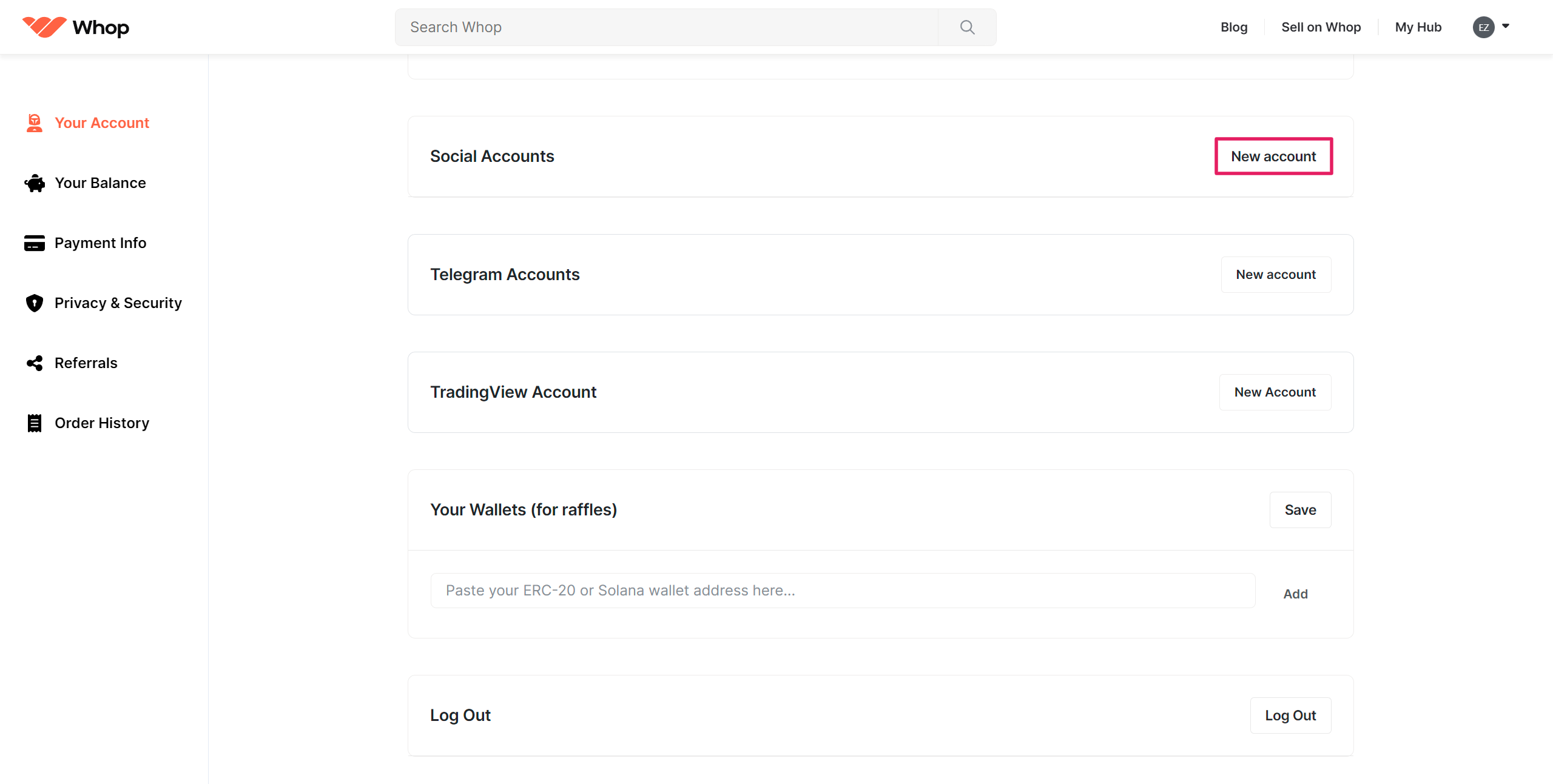Open the Blog link

1234,27
